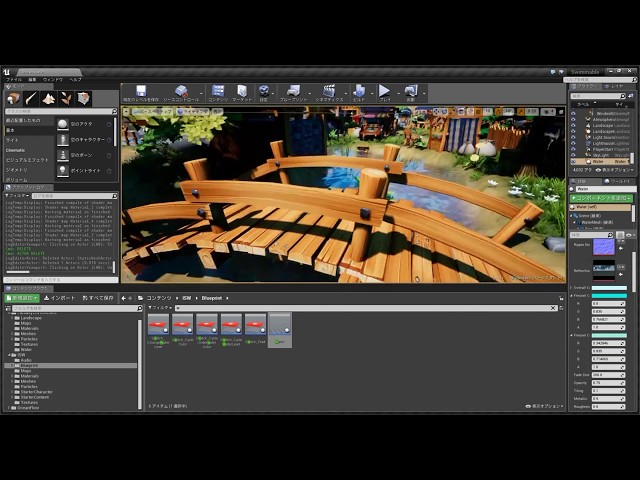The height and width of the screenshot is (480, 640).
Task: Click the Empty Character icon
Action: point(62,140)
